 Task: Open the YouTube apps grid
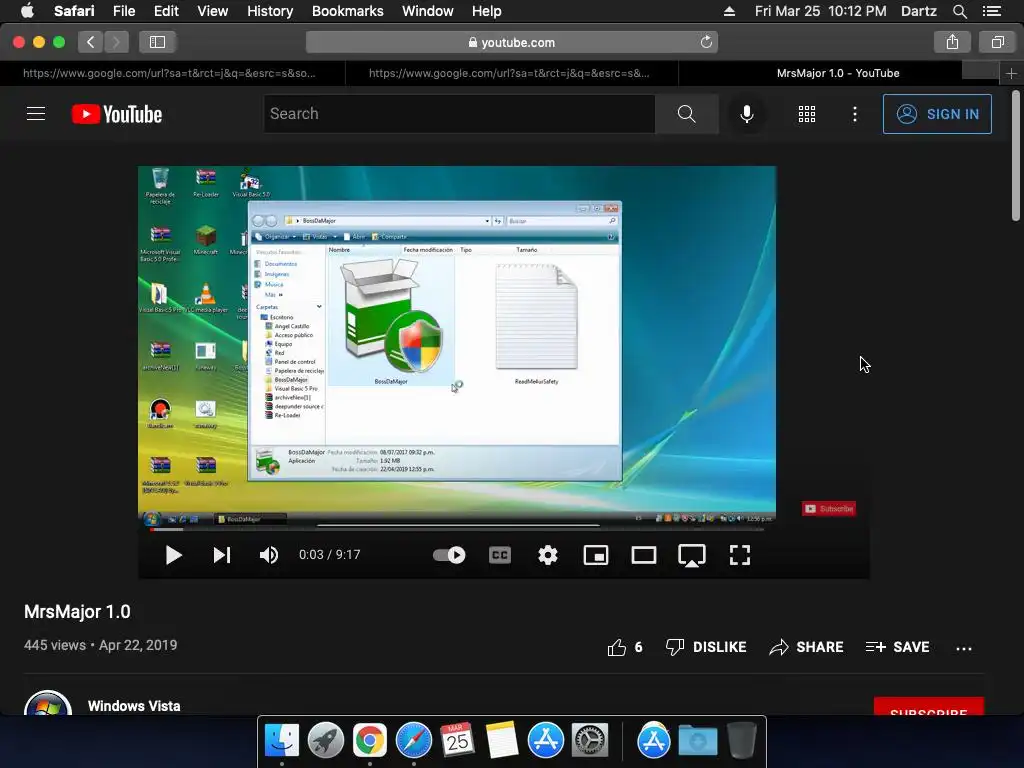pyautogui.click(x=807, y=114)
